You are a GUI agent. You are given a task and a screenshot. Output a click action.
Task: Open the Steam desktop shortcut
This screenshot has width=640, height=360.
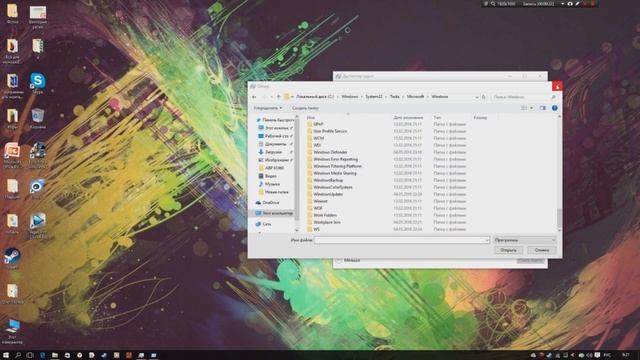[x=12, y=258]
